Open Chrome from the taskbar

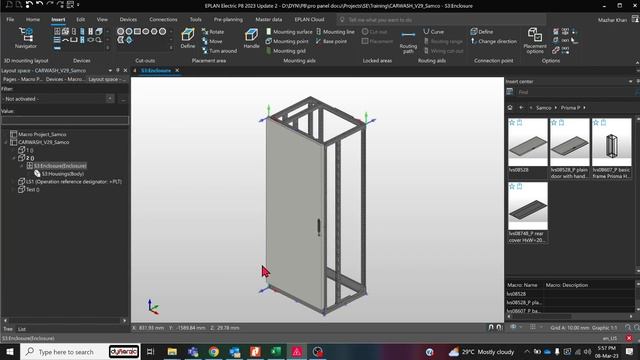coord(213,351)
